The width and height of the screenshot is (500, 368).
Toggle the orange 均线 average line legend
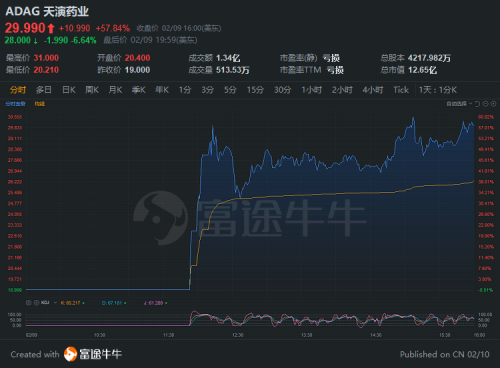pos(40,104)
